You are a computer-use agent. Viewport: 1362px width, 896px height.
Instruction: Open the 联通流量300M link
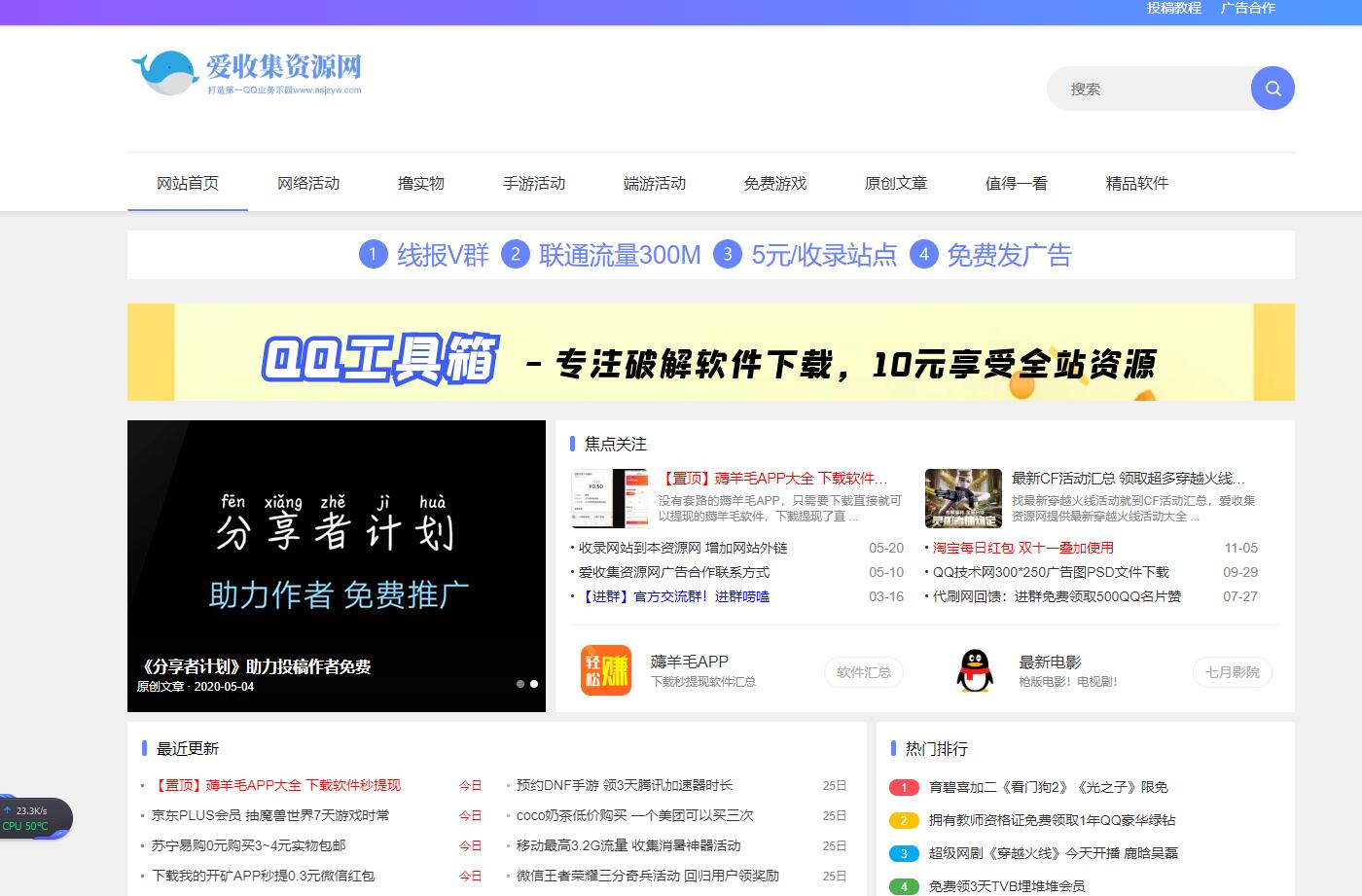point(620,255)
